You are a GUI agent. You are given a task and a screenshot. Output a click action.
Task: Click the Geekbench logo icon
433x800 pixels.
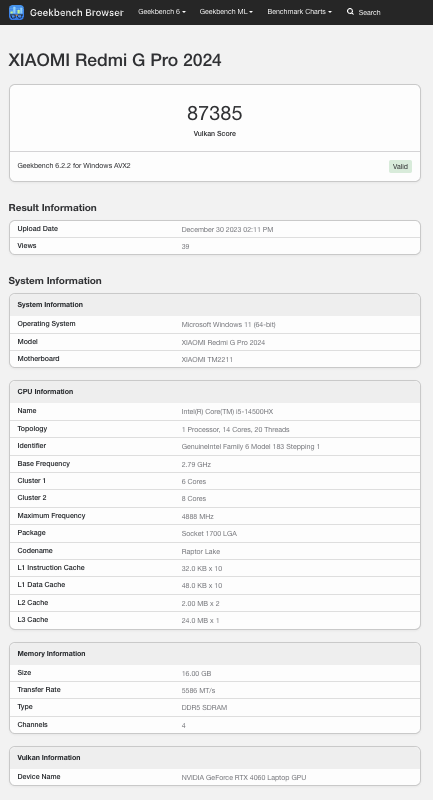pyautogui.click(x=16, y=12)
